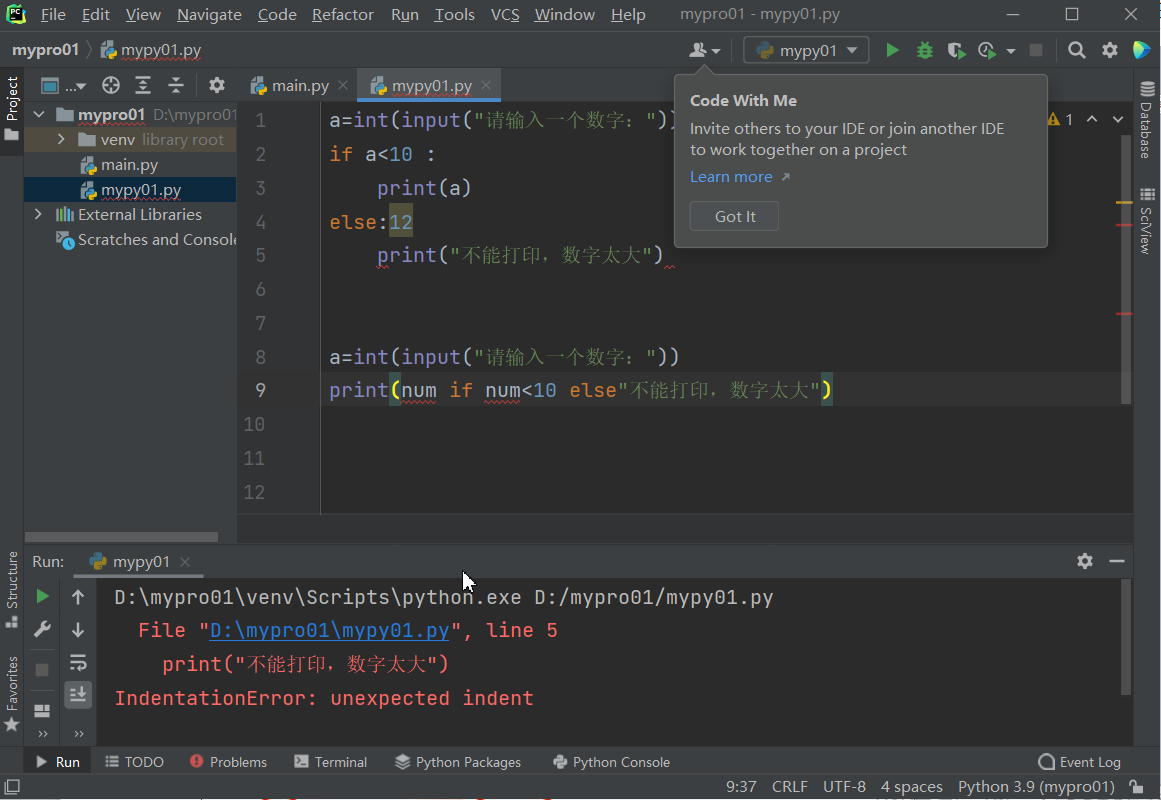1161x800 pixels.
Task: Open D:\mypro01\mypy01.py traceback link
Action: pos(329,630)
